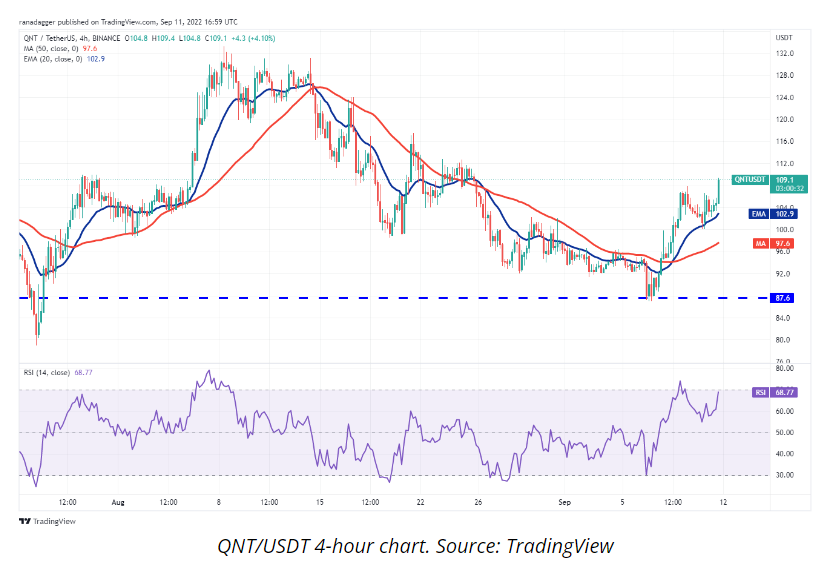Click the RSI 68.77 label tag
Screen dimensions: 833x568
coord(775,392)
